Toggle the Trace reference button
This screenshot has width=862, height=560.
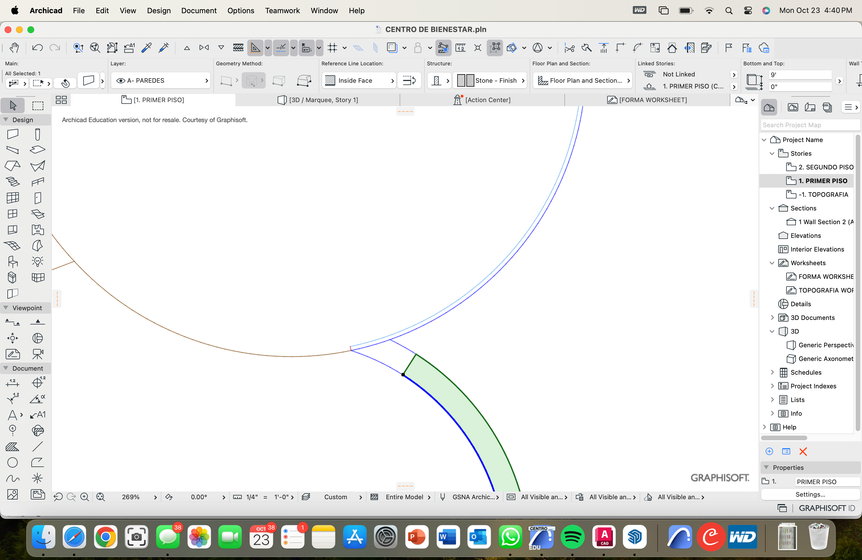pyautogui.click(x=391, y=48)
